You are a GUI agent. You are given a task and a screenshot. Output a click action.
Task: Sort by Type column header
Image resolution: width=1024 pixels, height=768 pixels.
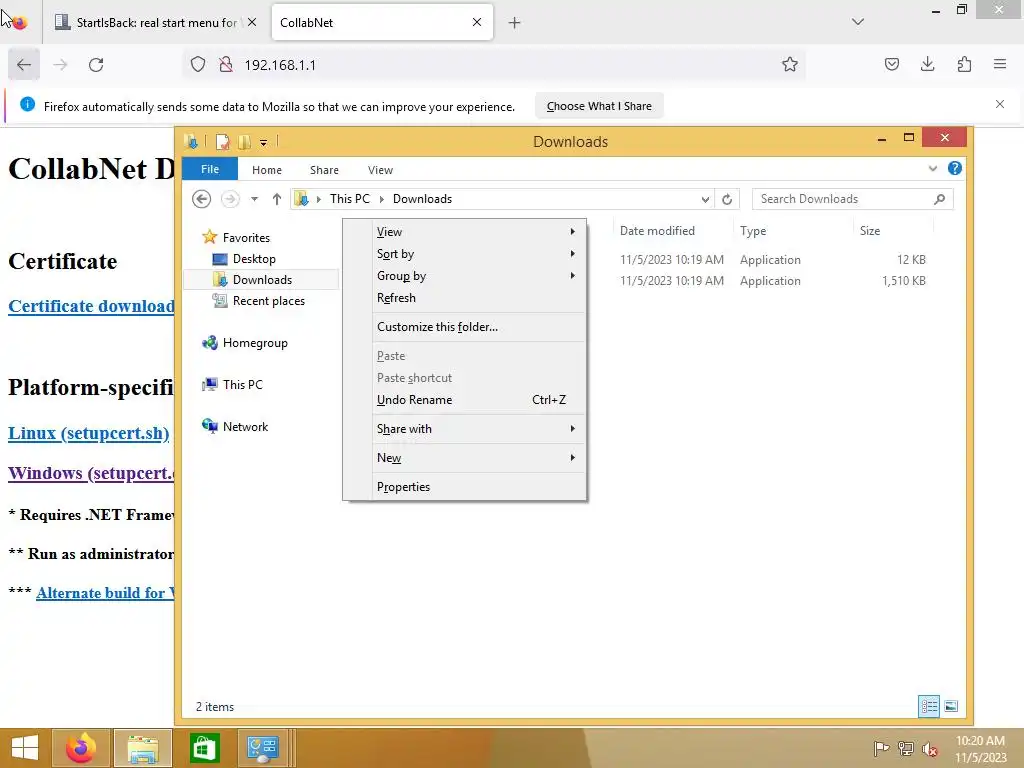793,231
